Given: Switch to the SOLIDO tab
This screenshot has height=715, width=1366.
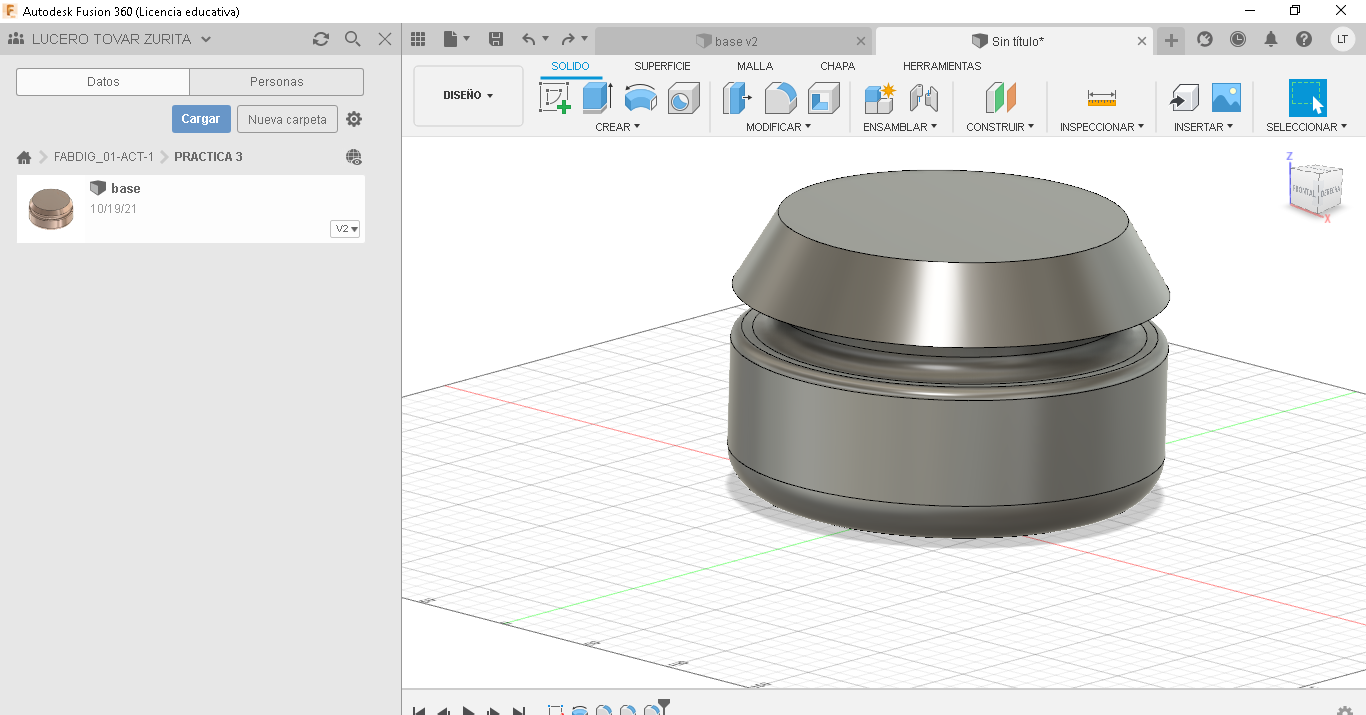Looking at the screenshot, I should pyautogui.click(x=571, y=66).
